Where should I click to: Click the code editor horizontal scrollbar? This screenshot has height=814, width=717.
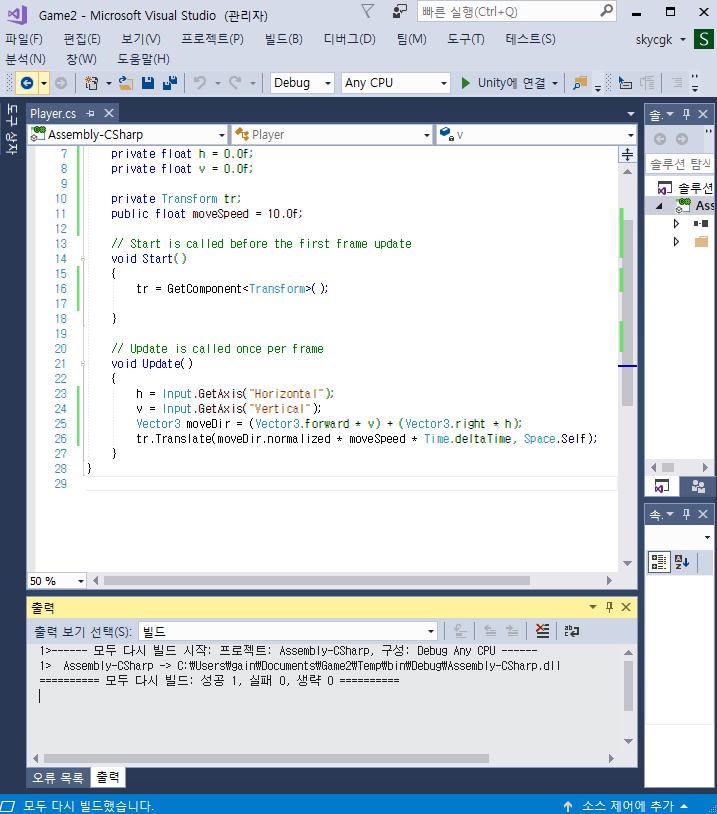coord(317,580)
